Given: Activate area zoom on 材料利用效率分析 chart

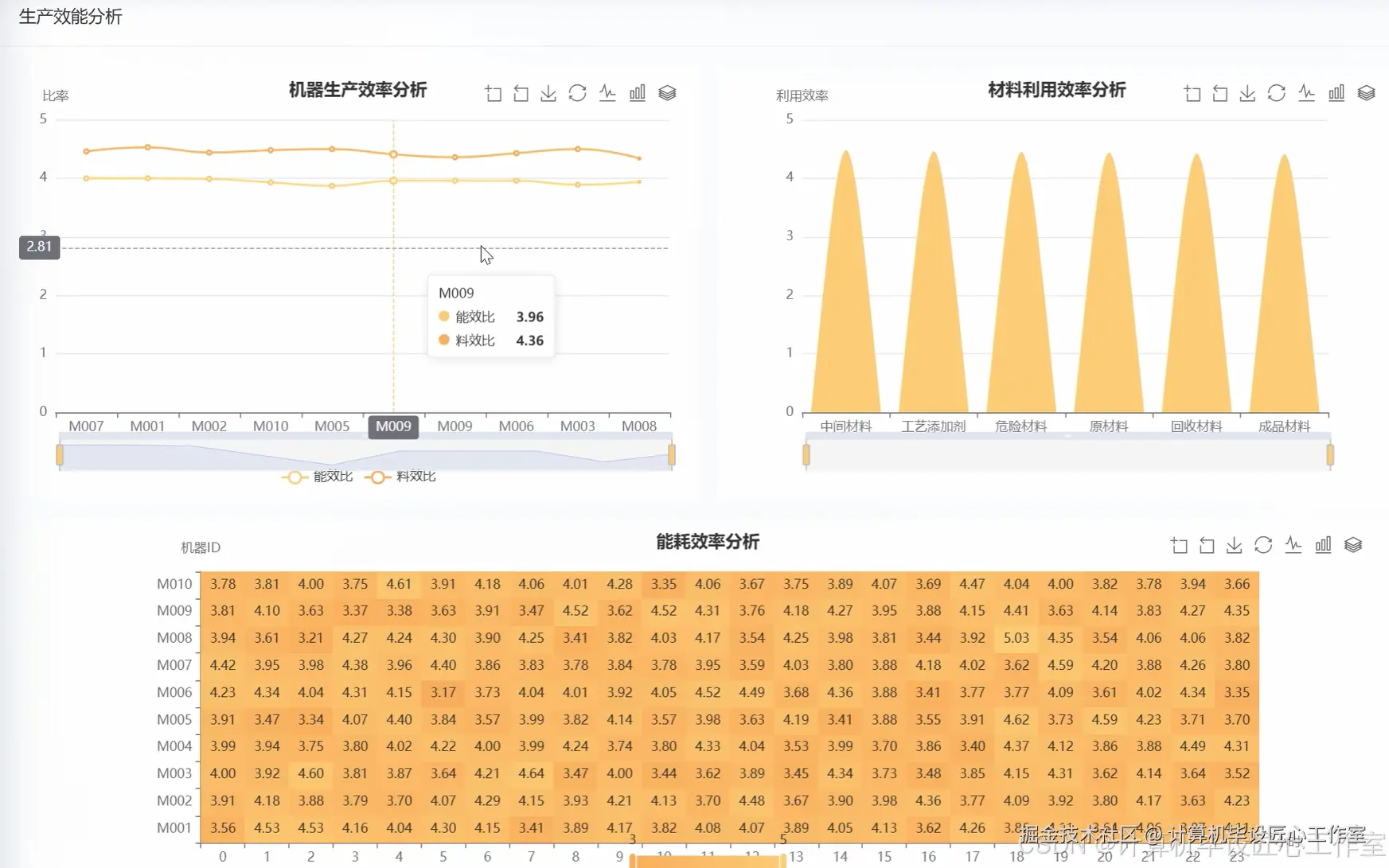Looking at the screenshot, I should pyautogui.click(x=1192, y=92).
